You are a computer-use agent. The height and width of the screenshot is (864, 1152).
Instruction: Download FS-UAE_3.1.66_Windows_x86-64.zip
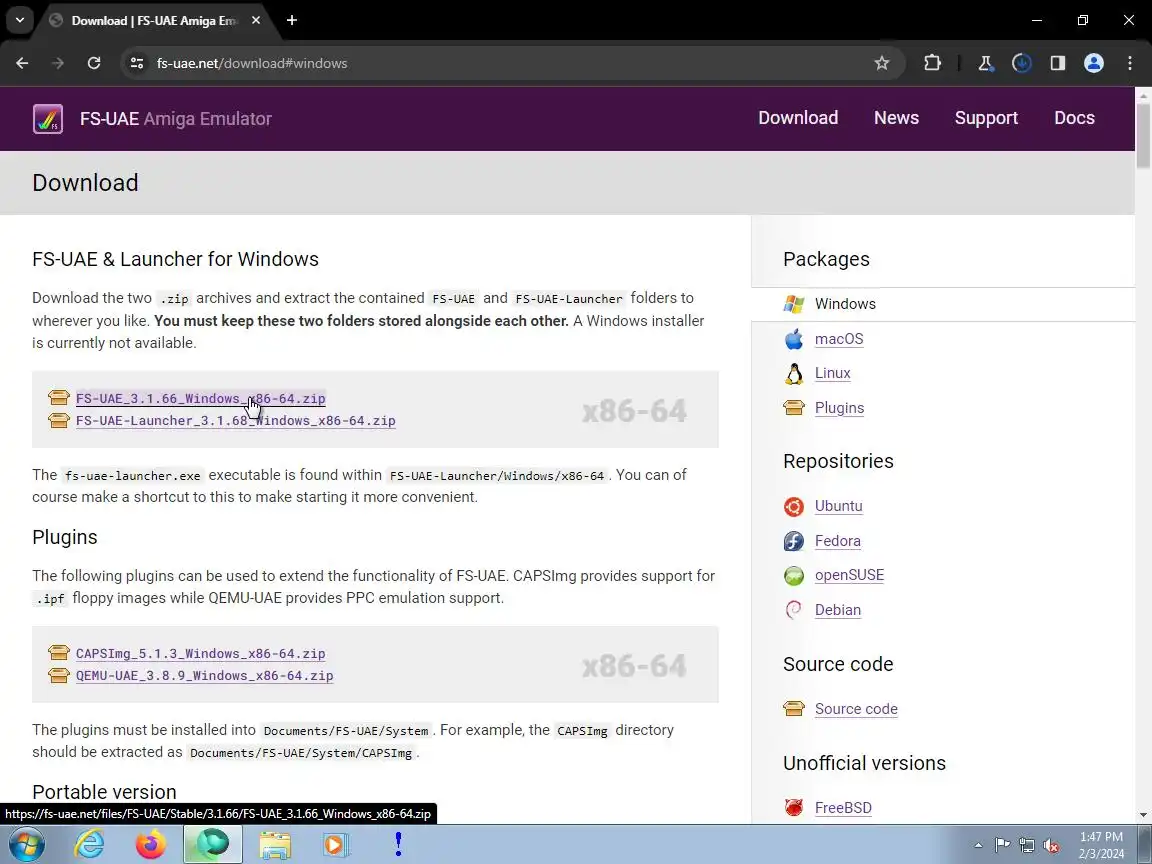(201, 398)
